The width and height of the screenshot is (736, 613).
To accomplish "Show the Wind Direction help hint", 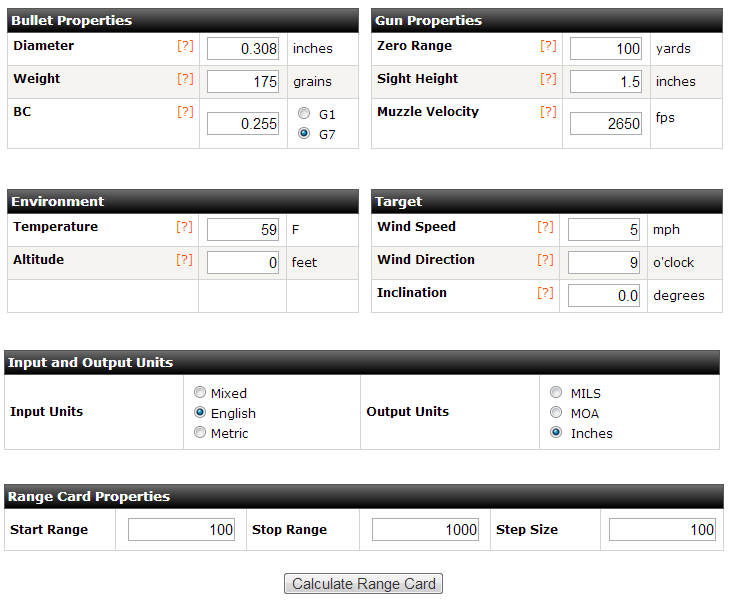I will click(x=545, y=260).
